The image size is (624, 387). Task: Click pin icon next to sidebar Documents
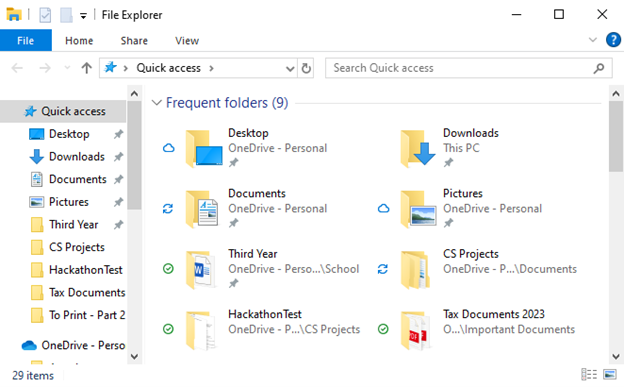click(118, 180)
